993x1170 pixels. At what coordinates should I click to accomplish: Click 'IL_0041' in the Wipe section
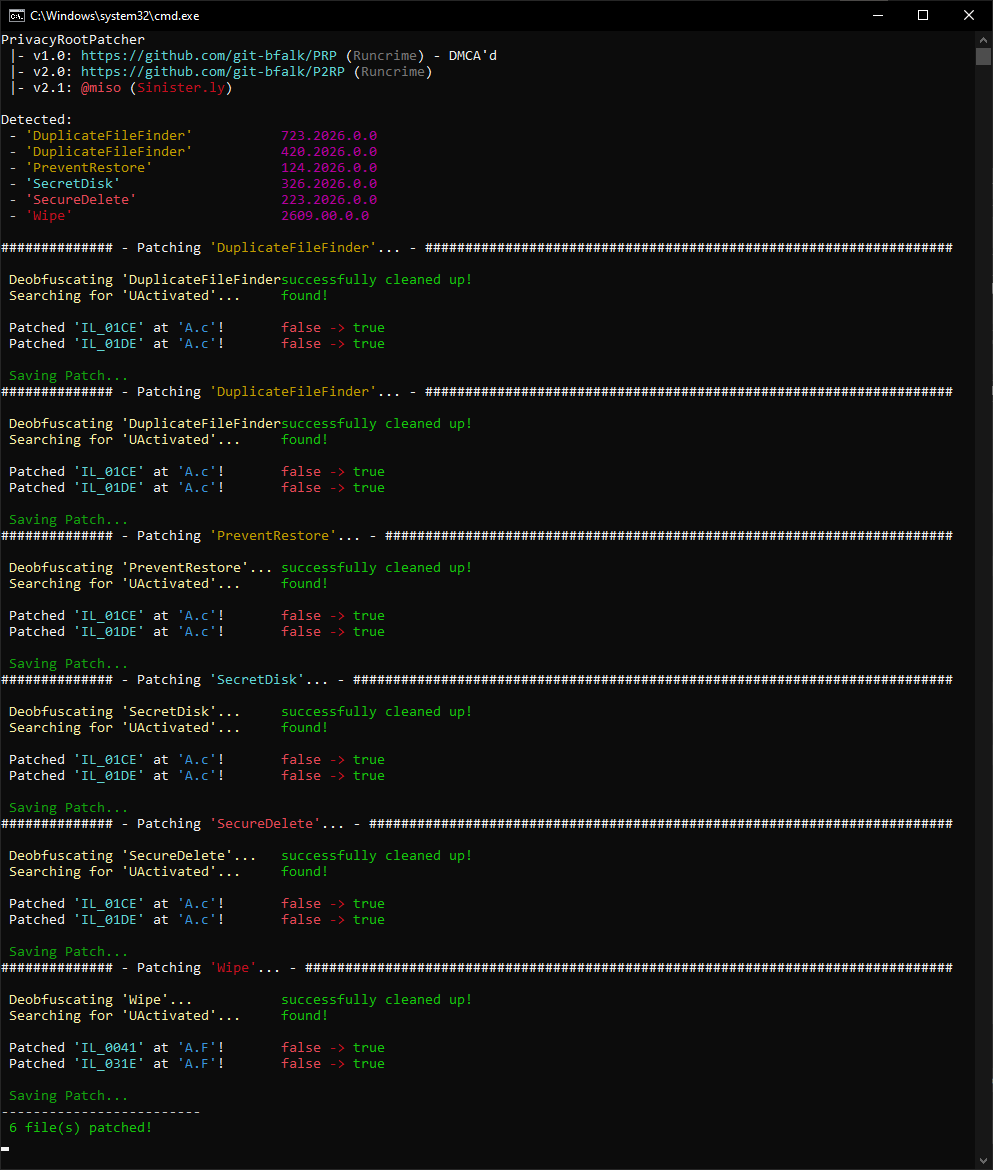pos(109,1048)
